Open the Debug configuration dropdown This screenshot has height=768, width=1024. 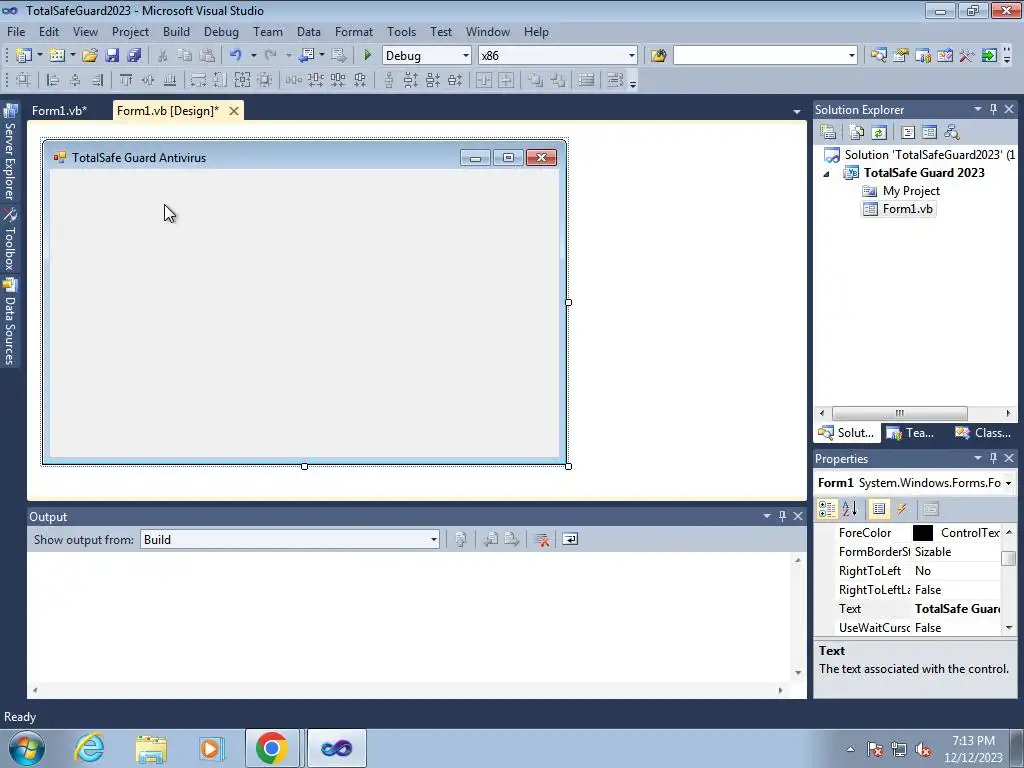(465, 56)
